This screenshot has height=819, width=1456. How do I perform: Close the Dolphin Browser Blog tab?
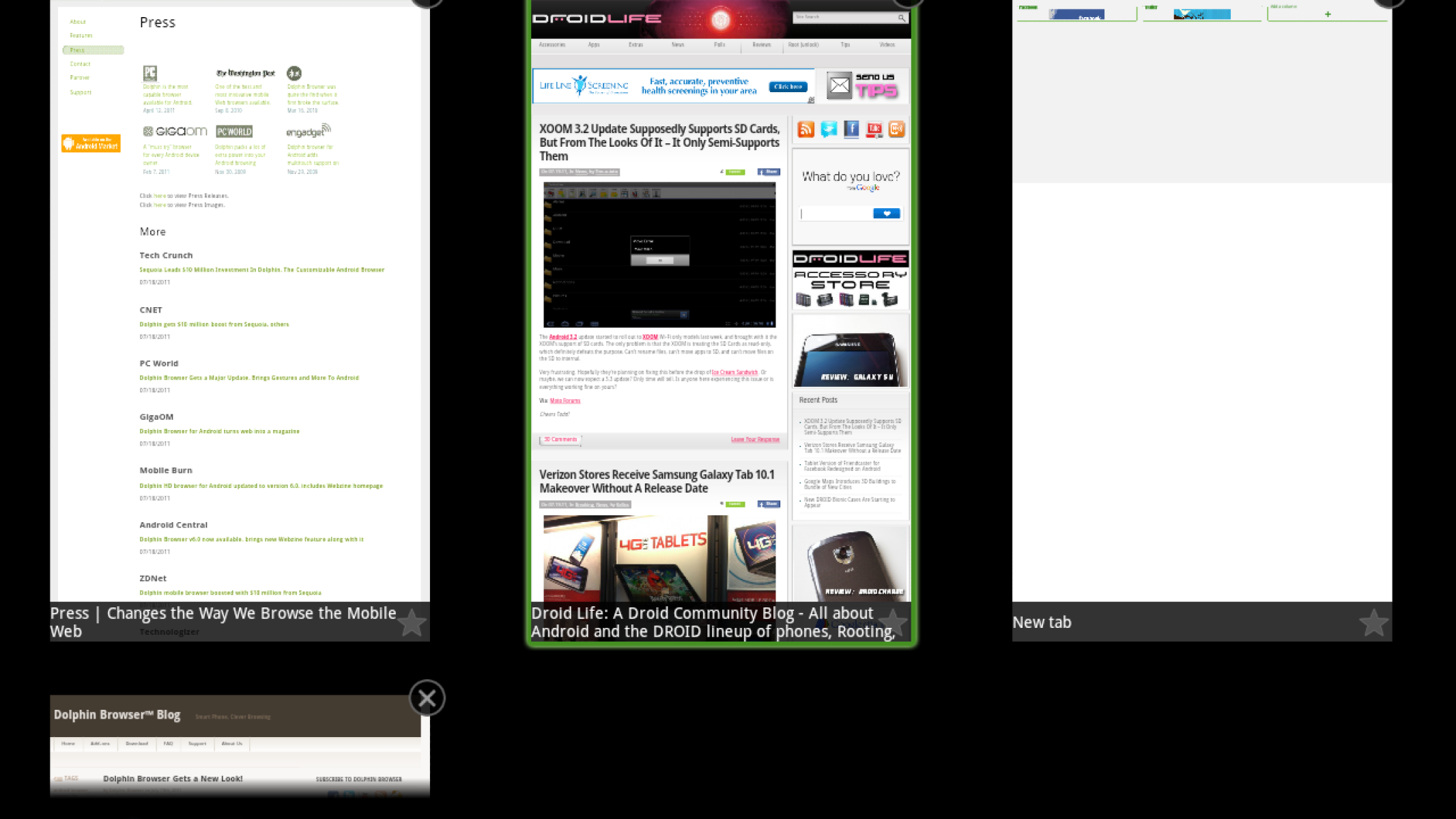[x=427, y=698]
